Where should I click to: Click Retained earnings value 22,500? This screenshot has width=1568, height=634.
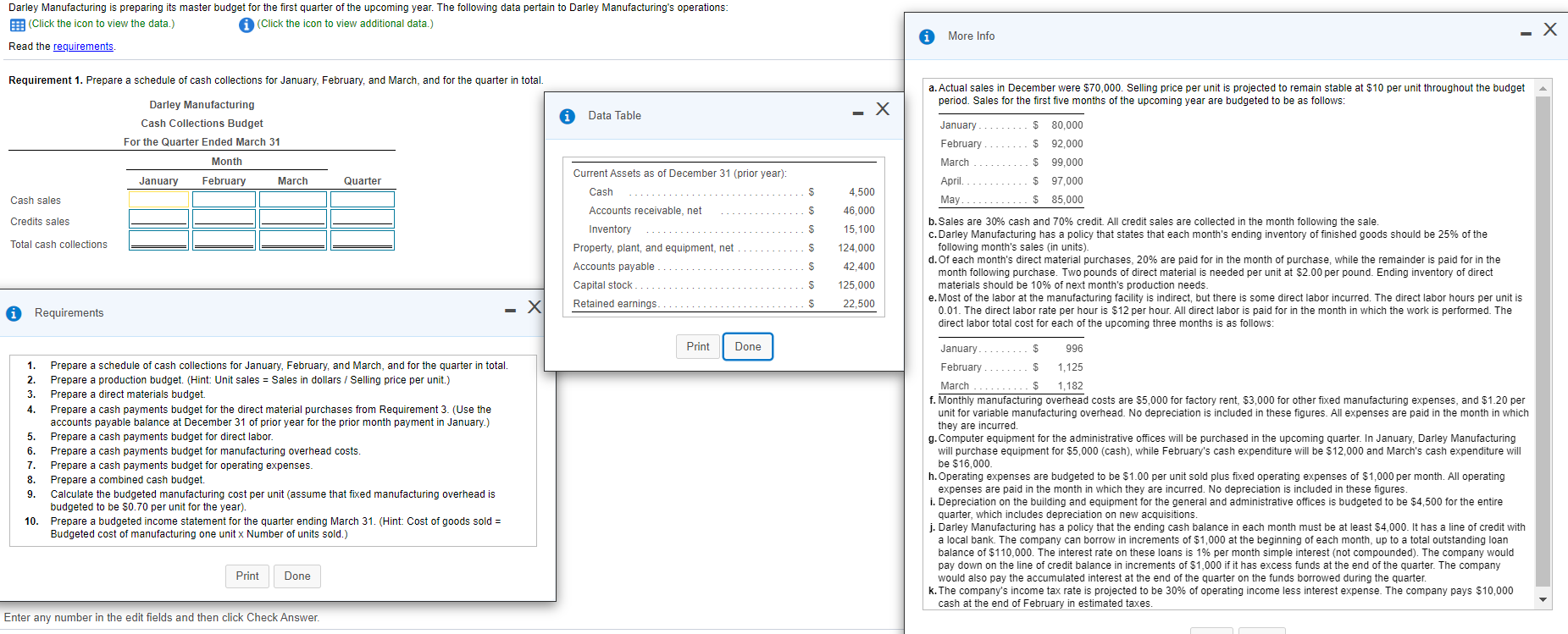tap(859, 304)
